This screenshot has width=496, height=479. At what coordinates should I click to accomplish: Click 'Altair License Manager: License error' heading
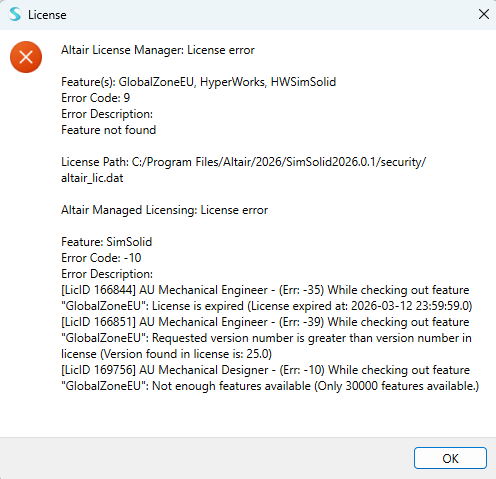click(x=158, y=50)
